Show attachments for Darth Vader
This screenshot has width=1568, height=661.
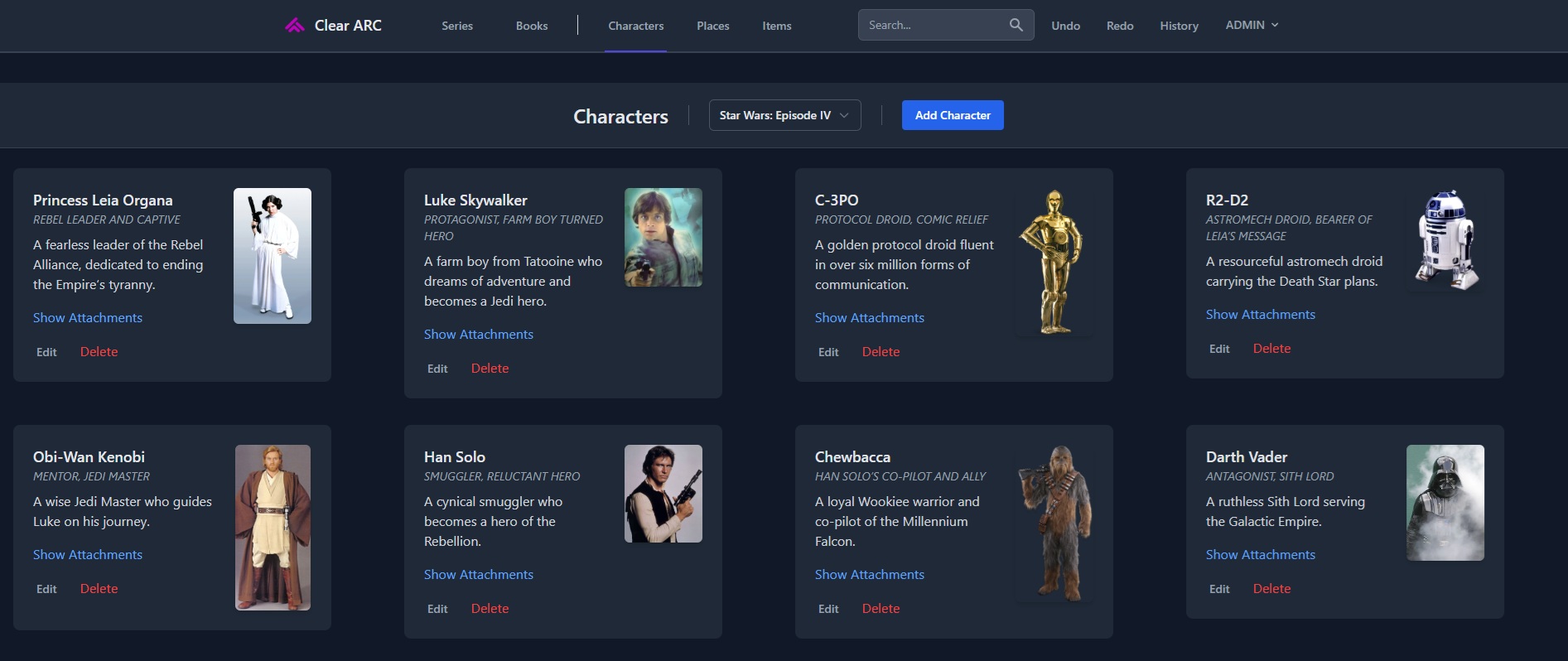click(x=1261, y=554)
